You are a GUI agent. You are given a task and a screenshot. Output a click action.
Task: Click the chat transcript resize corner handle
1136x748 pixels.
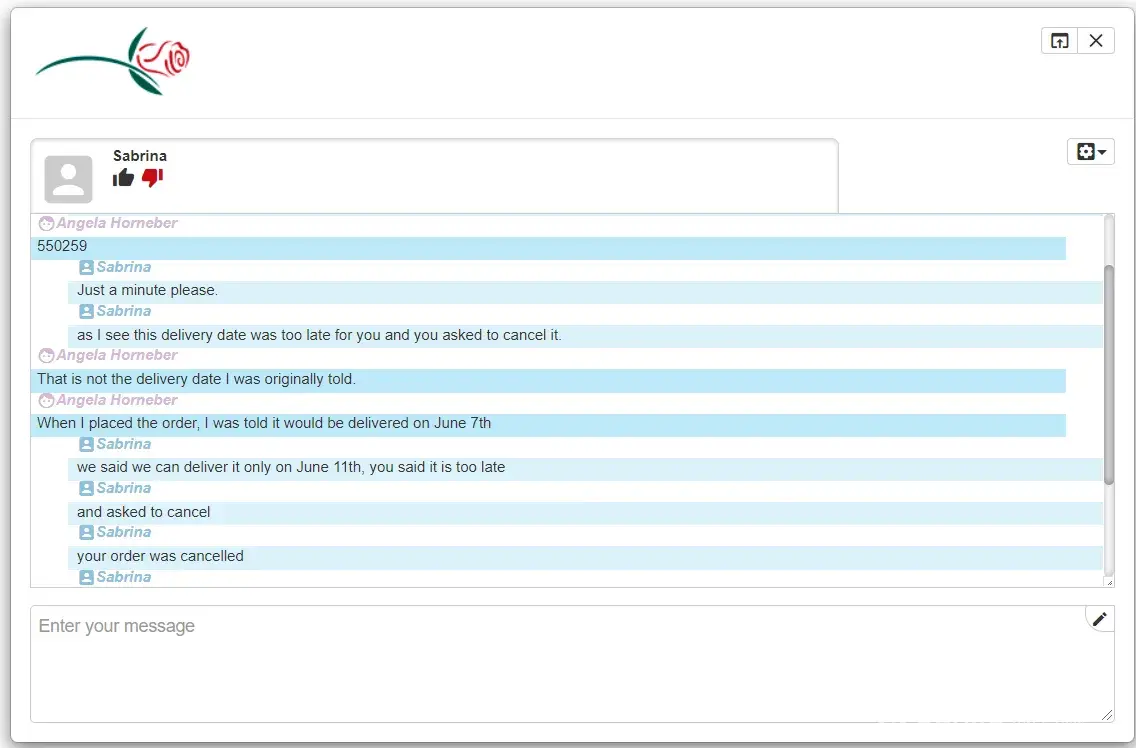pyautogui.click(x=1108, y=581)
